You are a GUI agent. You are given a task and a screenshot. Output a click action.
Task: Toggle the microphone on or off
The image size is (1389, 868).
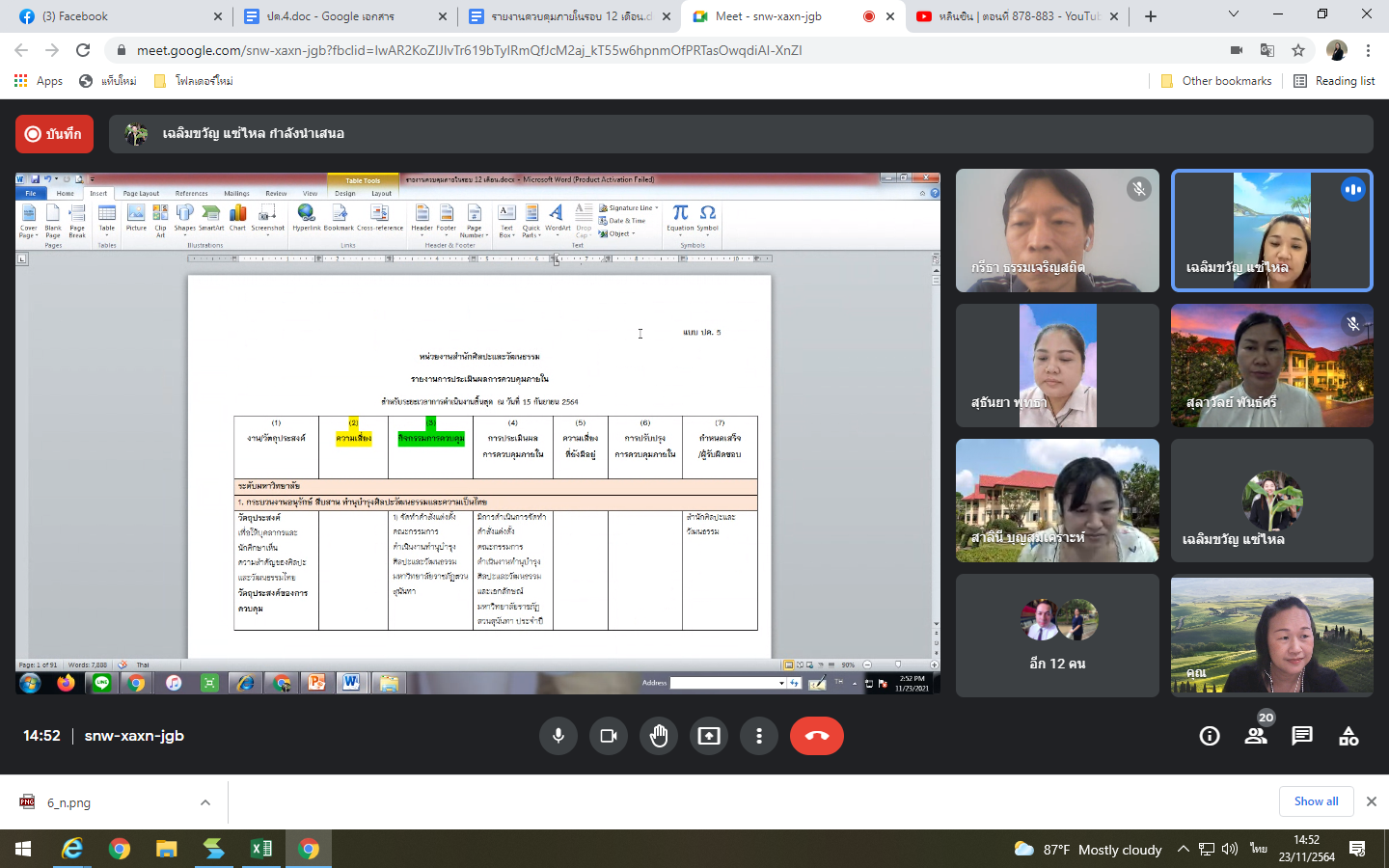click(x=558, y=736)
